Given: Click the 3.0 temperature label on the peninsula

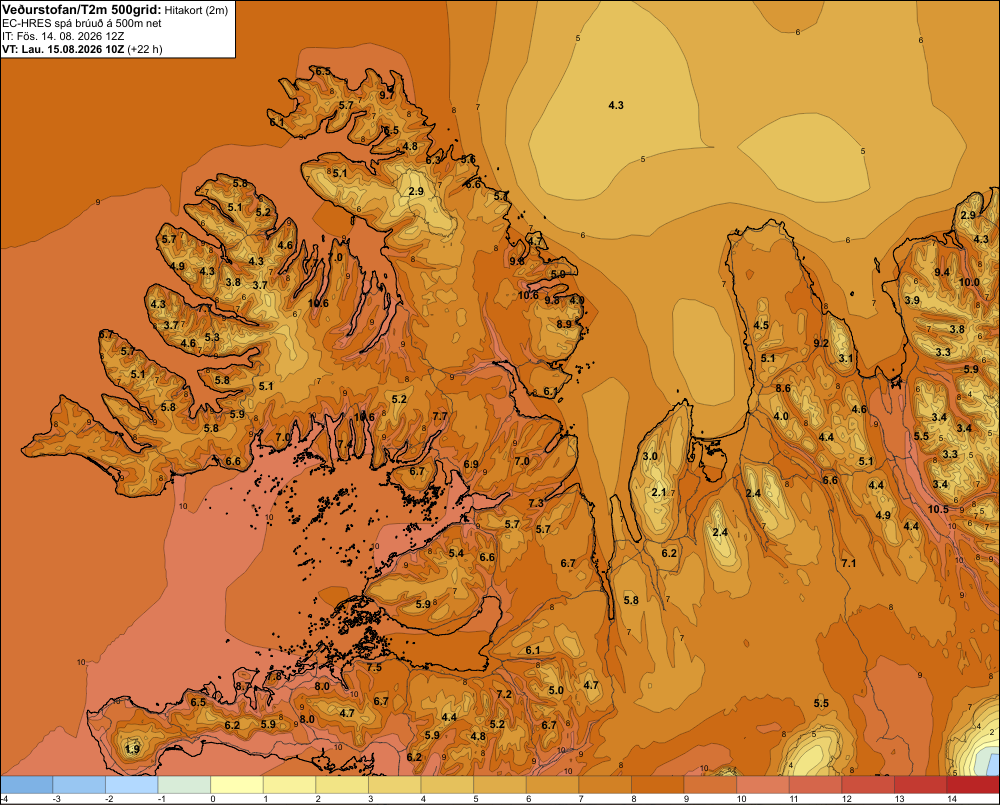Looking at the screenshot, I should tap(650, 456).
